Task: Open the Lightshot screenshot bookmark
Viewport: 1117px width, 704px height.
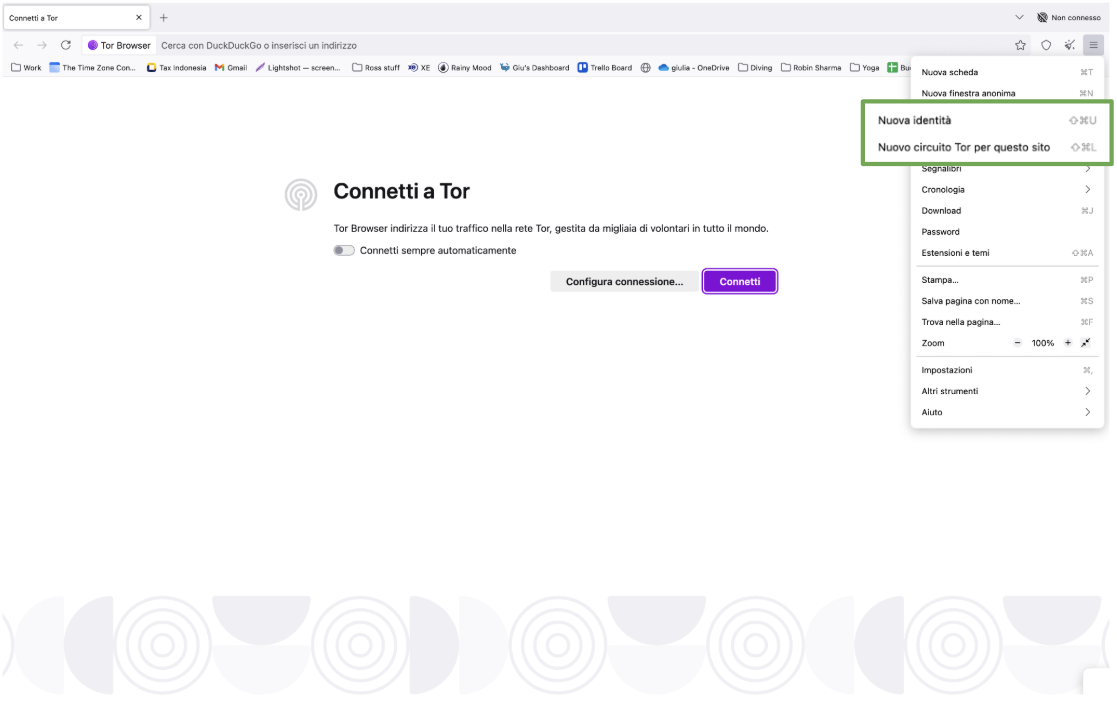Action: 261,68
